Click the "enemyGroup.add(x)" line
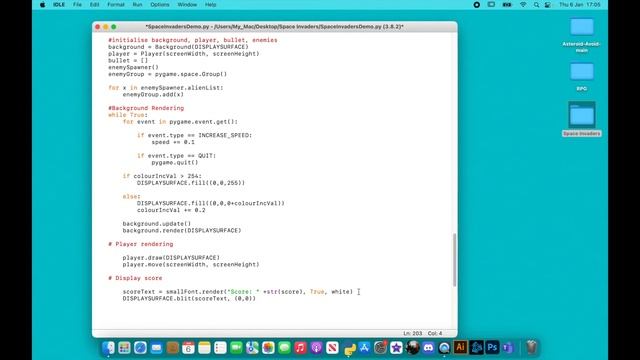 coord(153,94)
